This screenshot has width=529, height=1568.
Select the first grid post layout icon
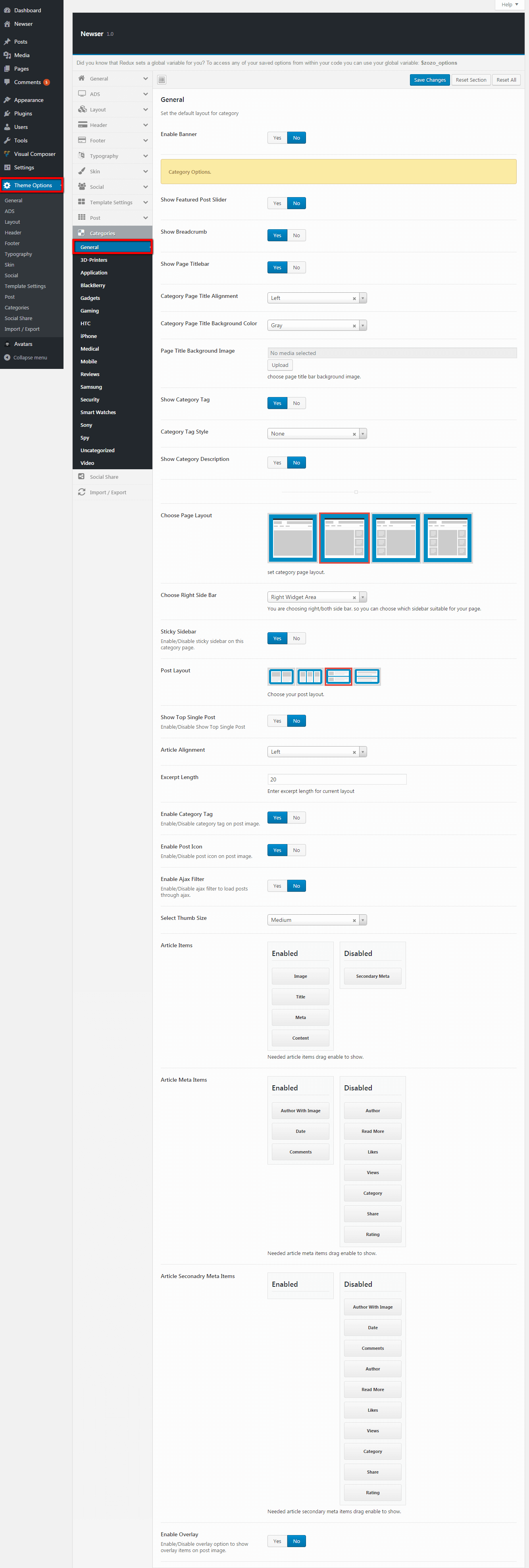(281, 676)
